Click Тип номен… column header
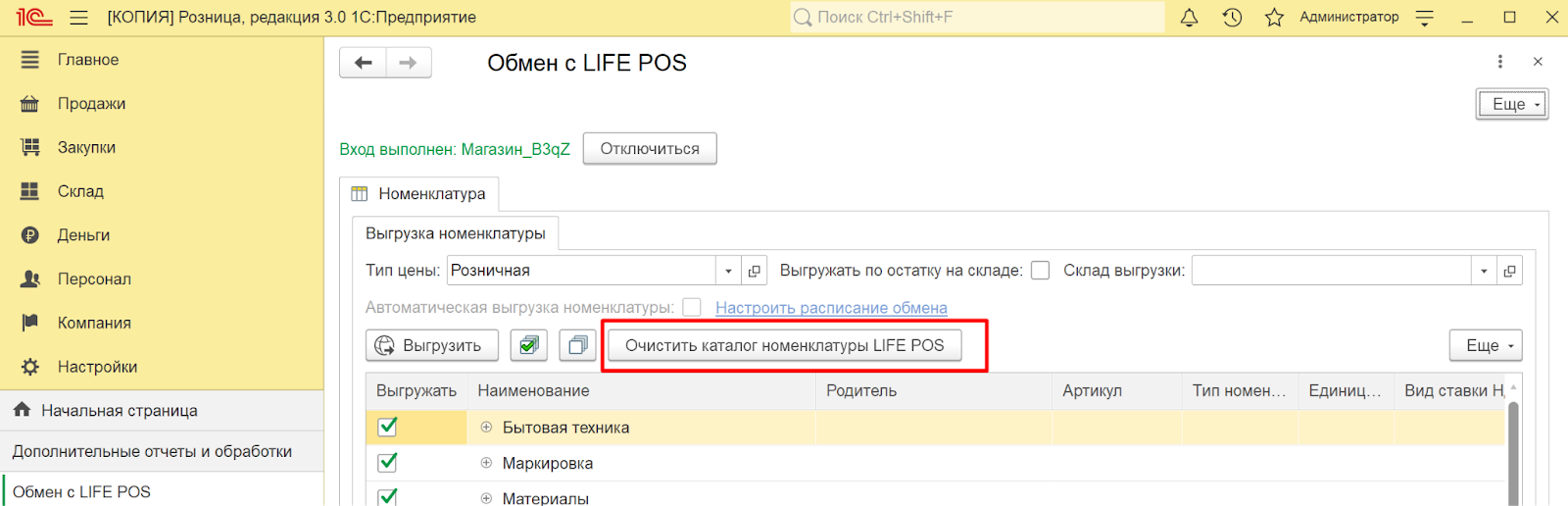Image resolution: width=1568 pixels, height=506 pixels. (x=1240, y=390)
